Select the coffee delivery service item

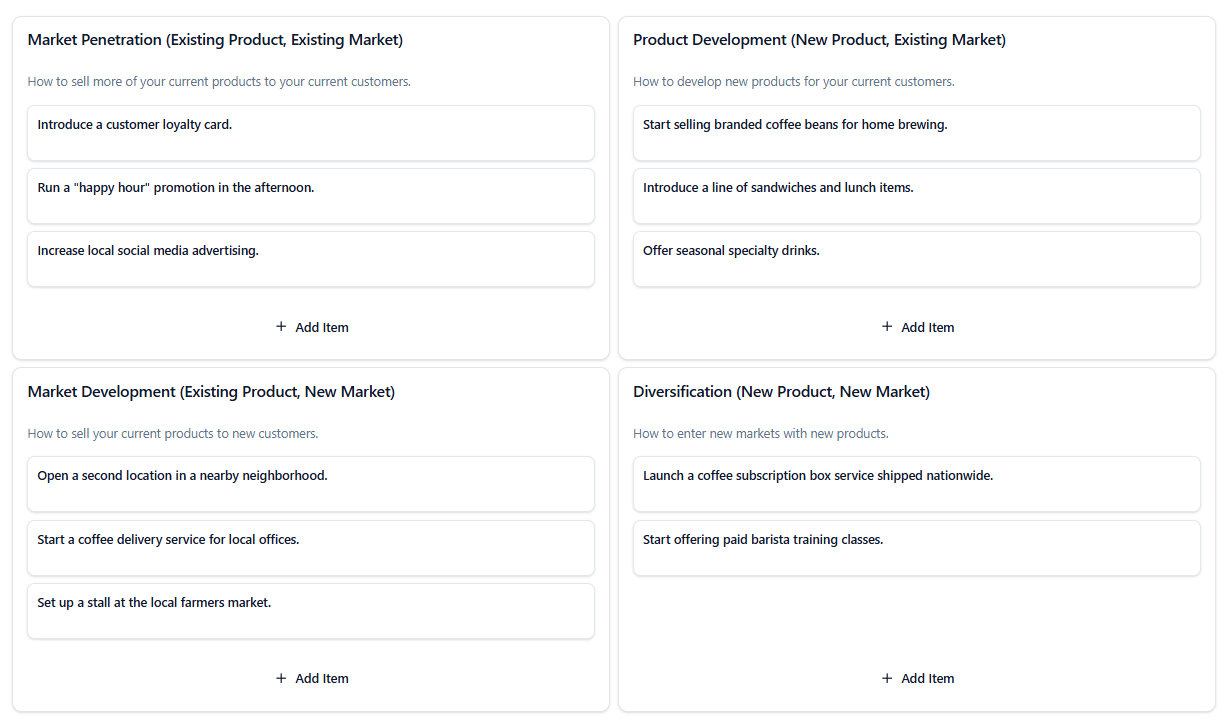click(x=310, y=547)
